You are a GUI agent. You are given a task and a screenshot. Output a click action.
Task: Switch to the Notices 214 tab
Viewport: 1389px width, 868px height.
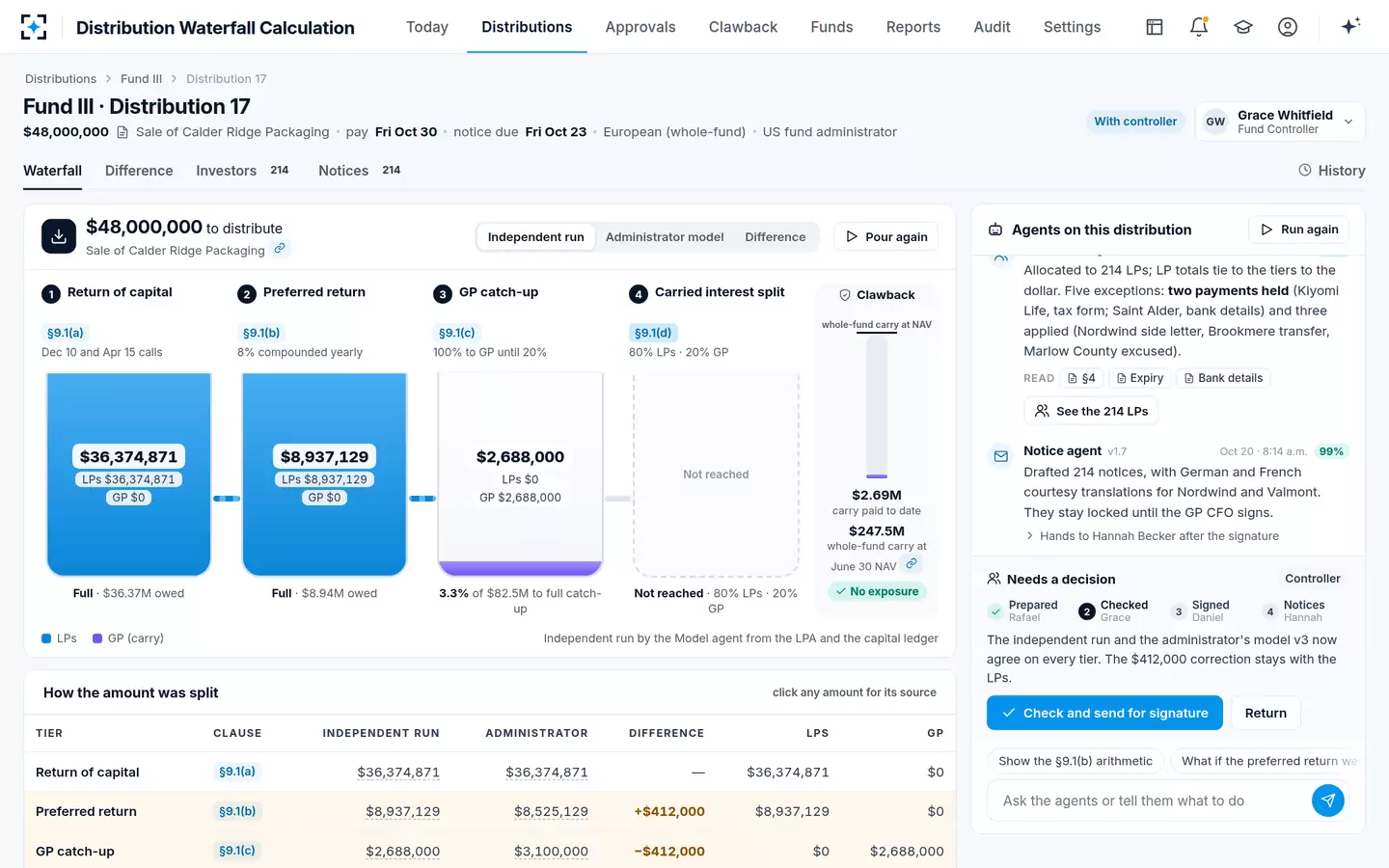tap(359, 171)
